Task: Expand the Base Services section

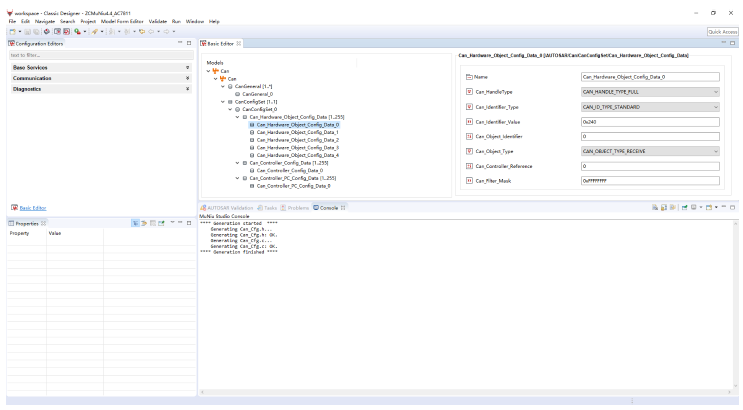Action: 101,68
